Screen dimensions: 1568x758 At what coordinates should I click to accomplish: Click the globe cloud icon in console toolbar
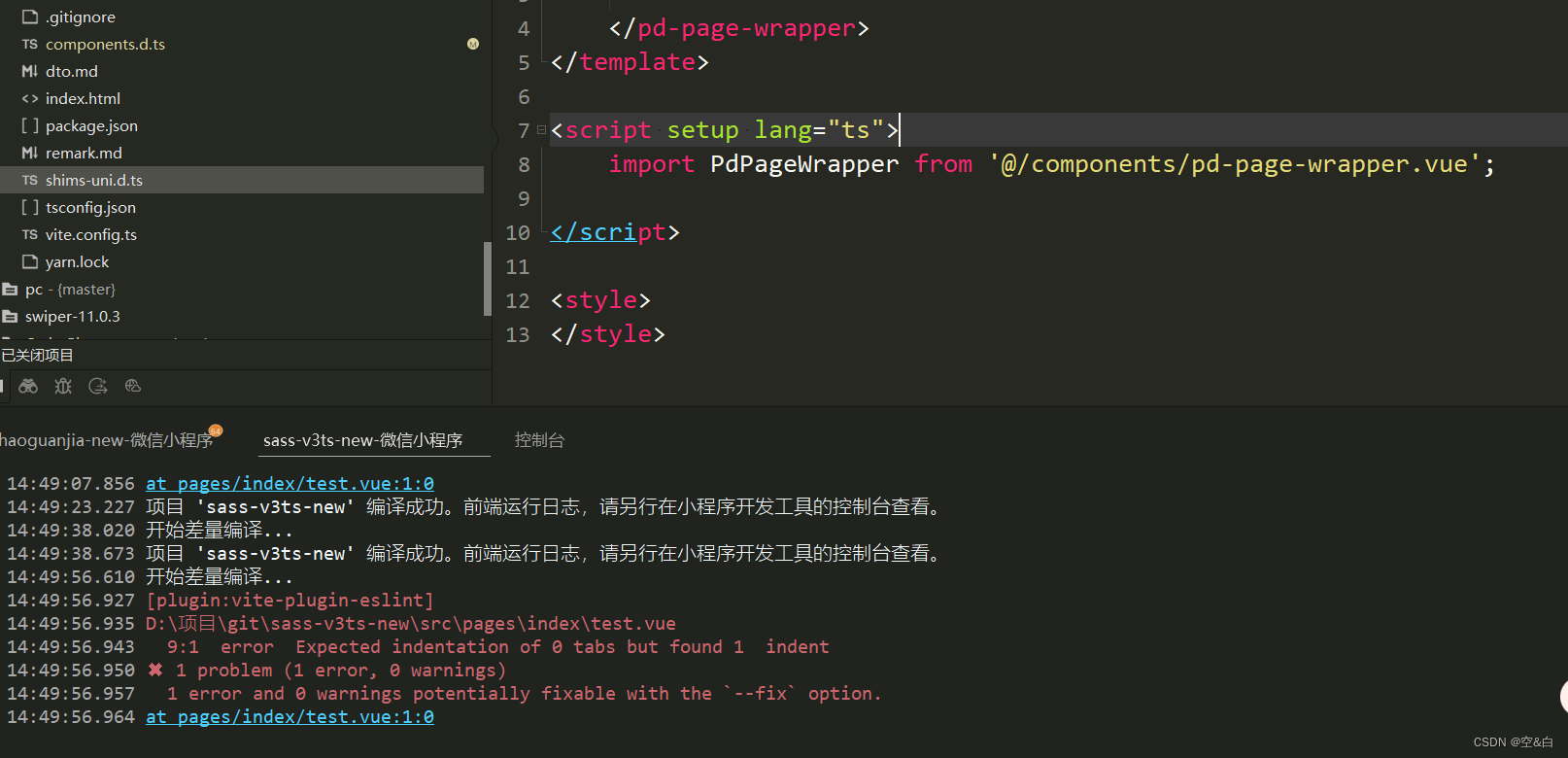click(x=133, y=386)
